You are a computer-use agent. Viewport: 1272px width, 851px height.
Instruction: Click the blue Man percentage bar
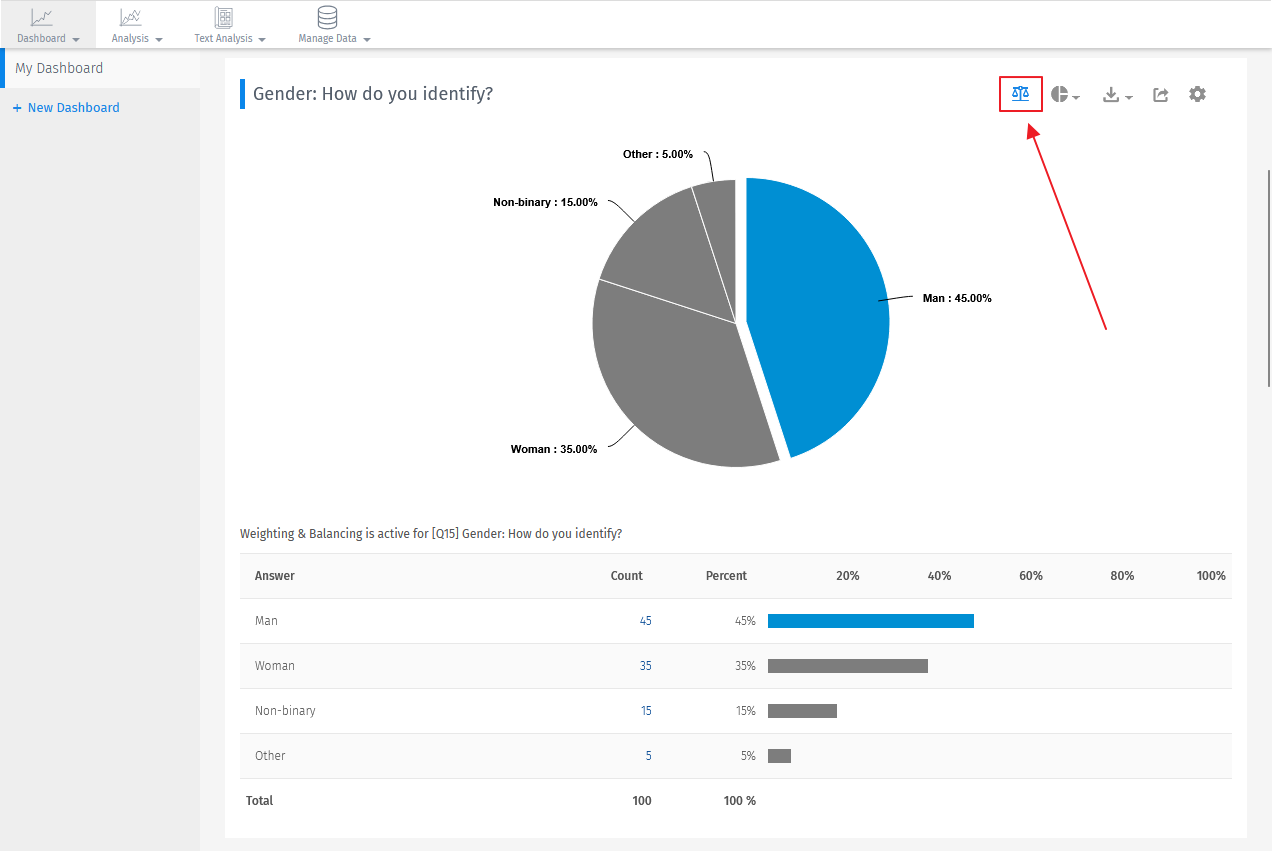click(x=870, y=620)
